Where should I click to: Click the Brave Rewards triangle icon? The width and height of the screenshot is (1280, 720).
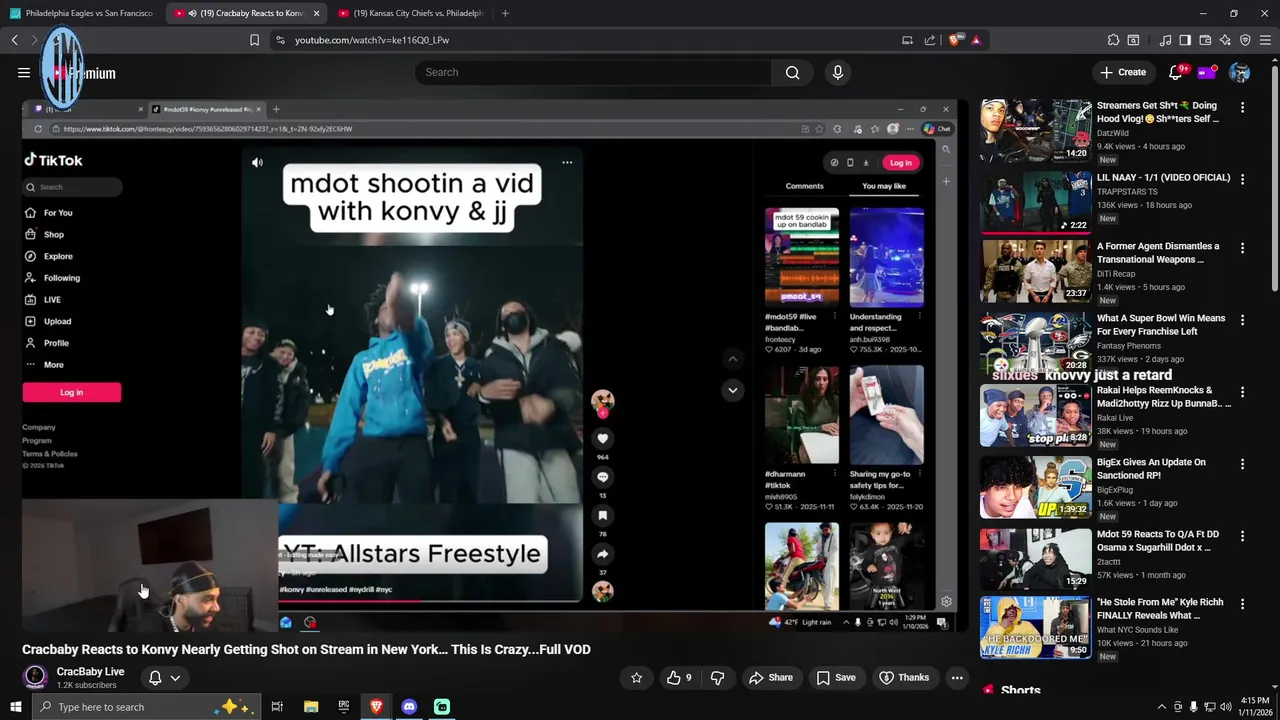coord(976,40)
